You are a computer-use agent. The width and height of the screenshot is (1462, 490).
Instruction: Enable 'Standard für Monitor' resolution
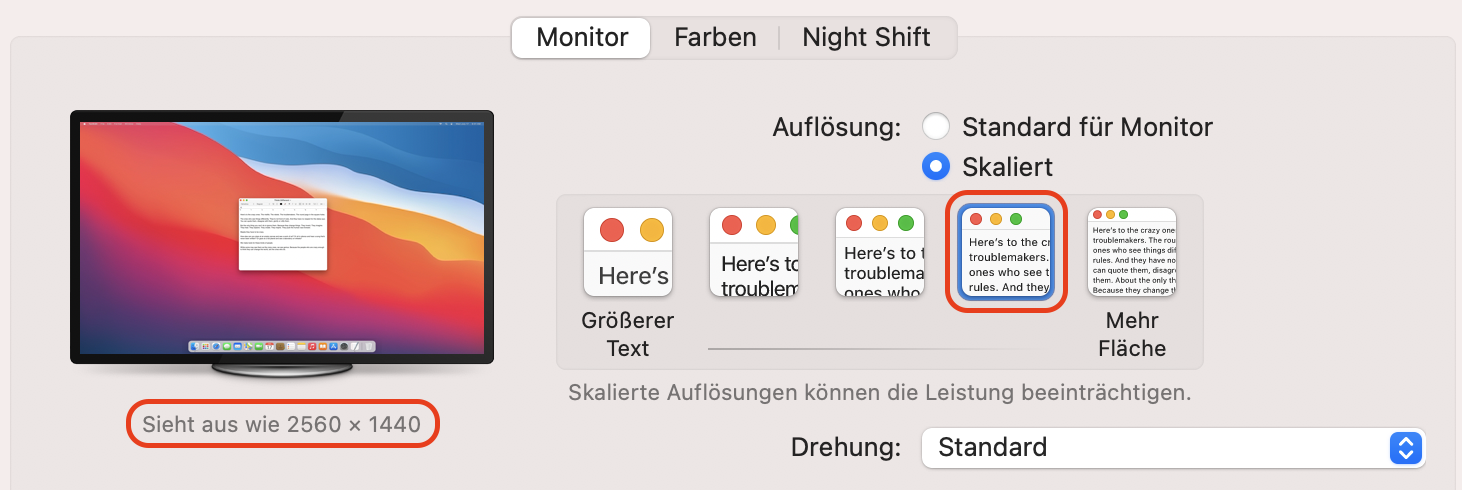[x=936, y=127]
